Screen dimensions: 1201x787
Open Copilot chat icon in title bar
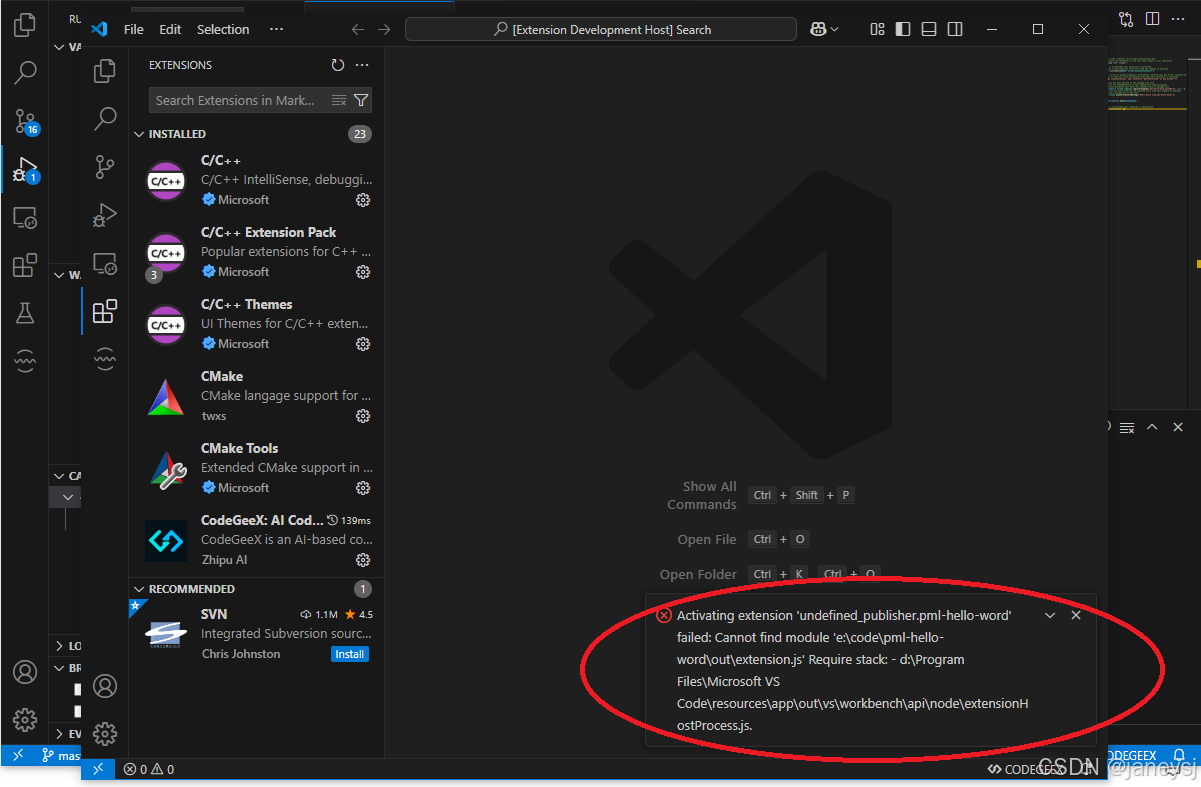tap(819, 29)
